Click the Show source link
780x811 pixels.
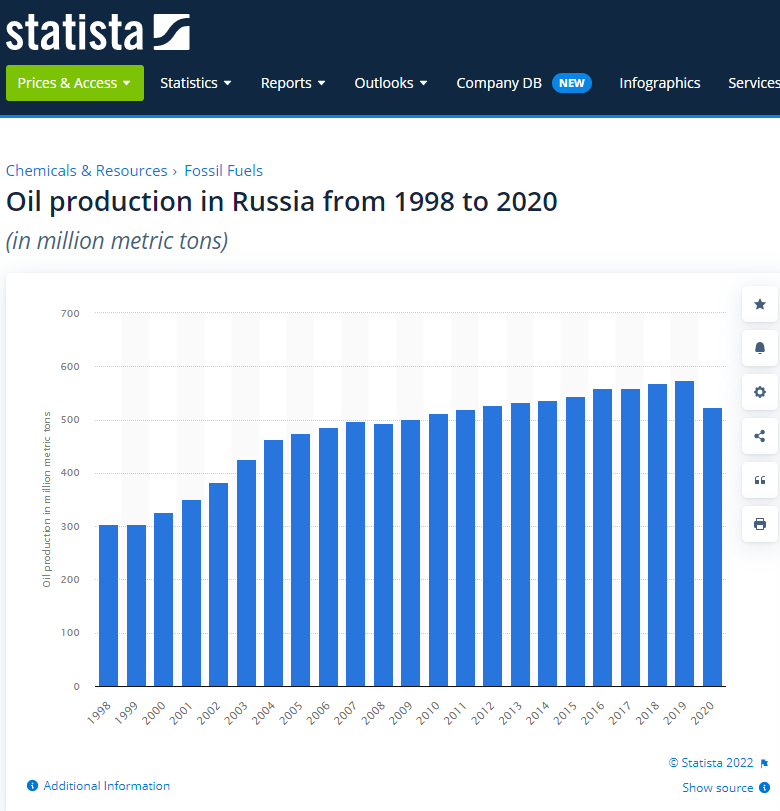click(x=718, y=788)
